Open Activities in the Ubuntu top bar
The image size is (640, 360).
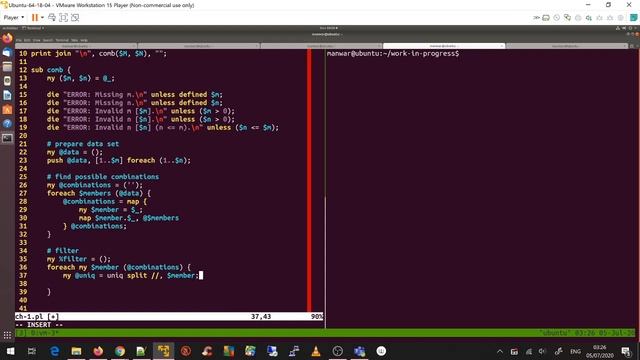[x=10, y=28]
